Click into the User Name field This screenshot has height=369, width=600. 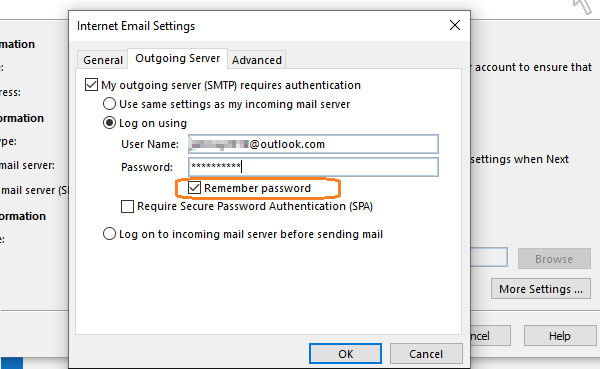point(313,144)
